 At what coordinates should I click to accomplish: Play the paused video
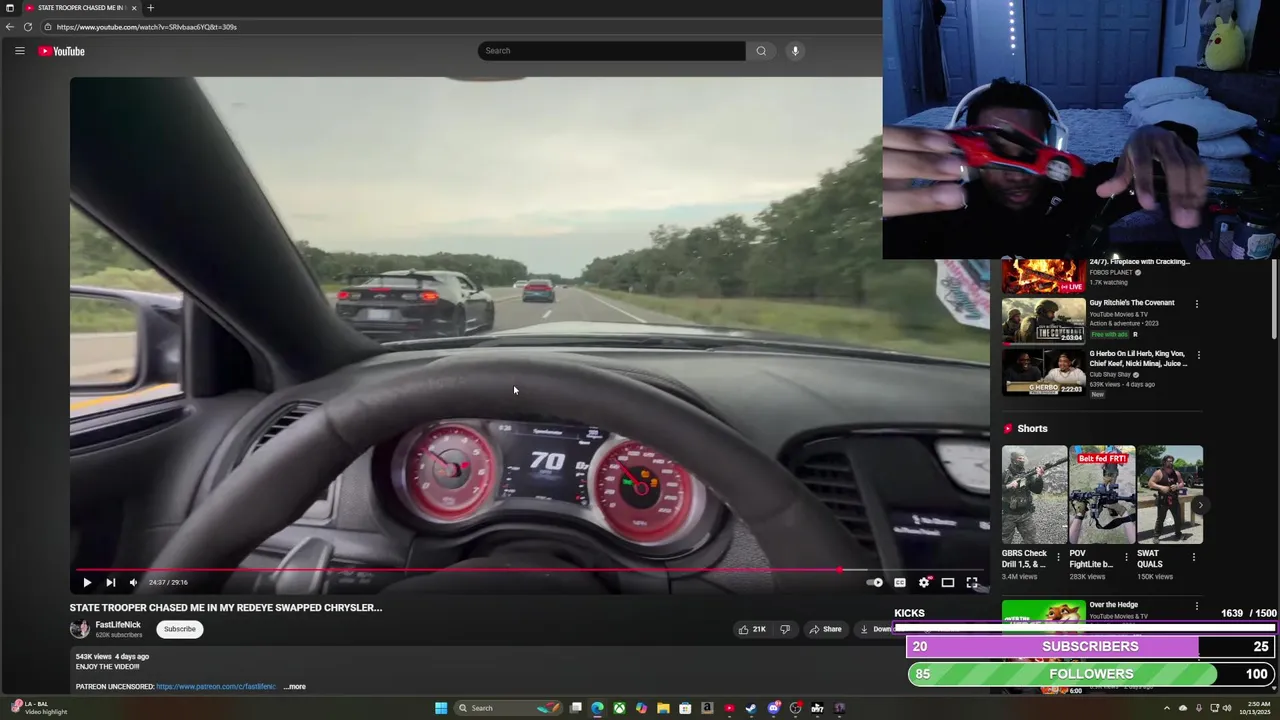click(87, 582)
